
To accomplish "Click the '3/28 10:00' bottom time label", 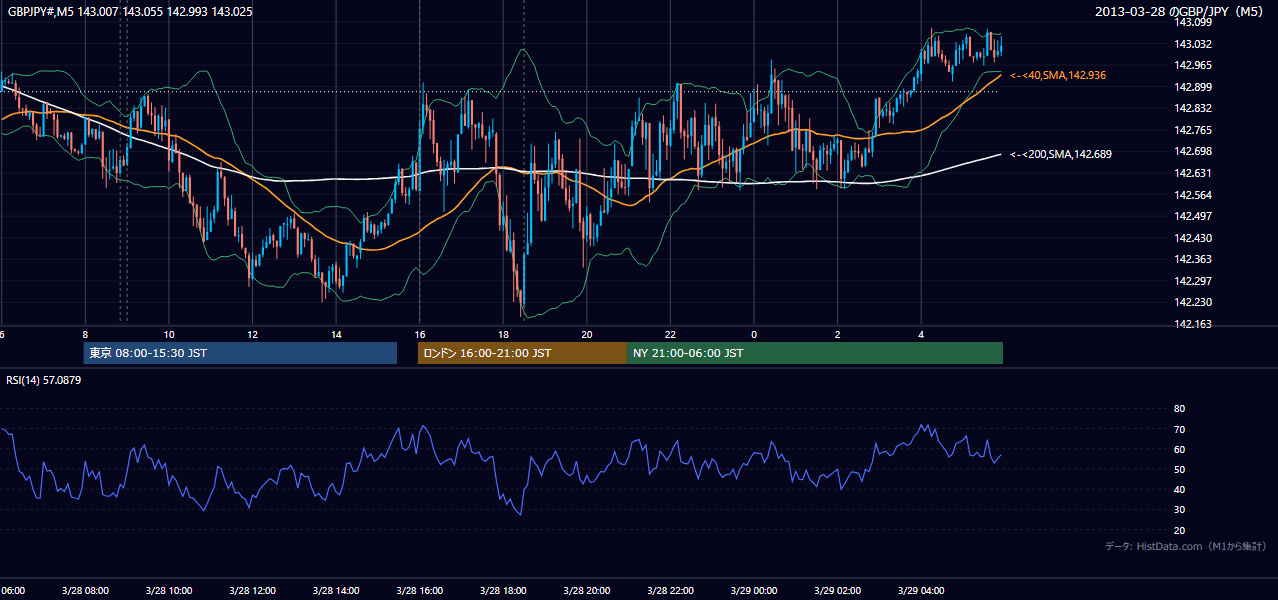I will [168, 591].
